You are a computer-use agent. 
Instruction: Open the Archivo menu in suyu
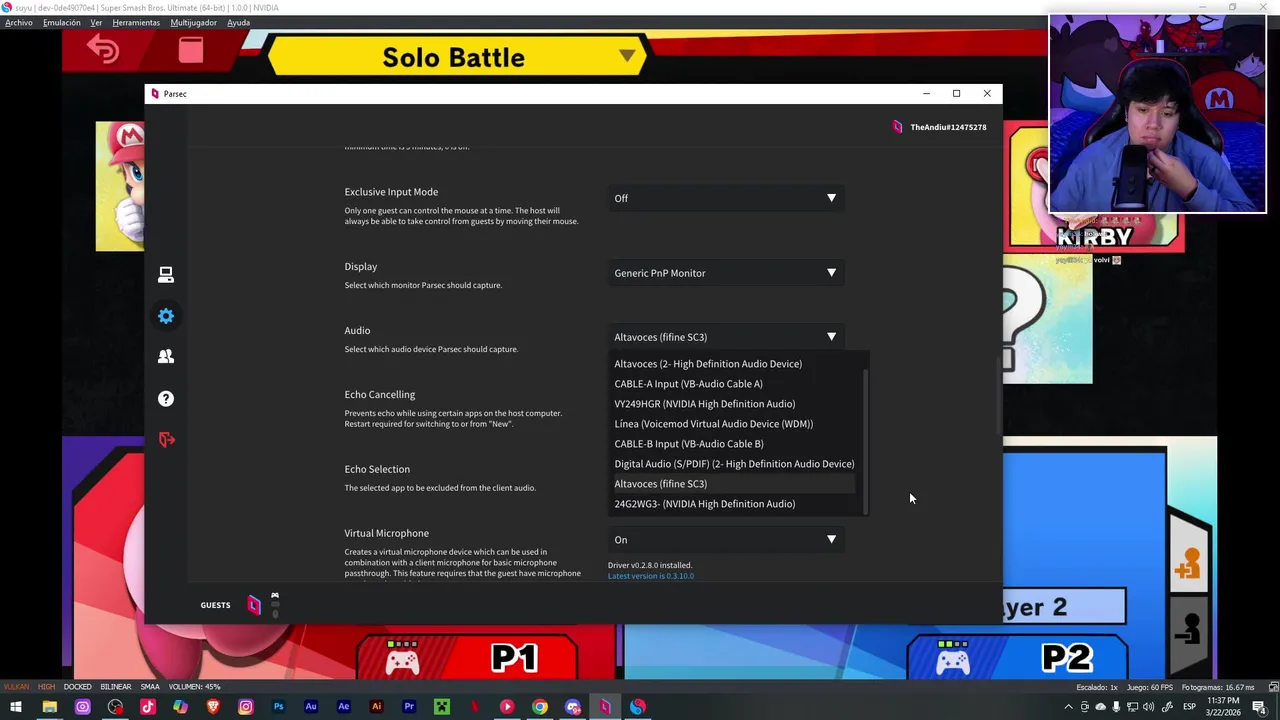19,22
